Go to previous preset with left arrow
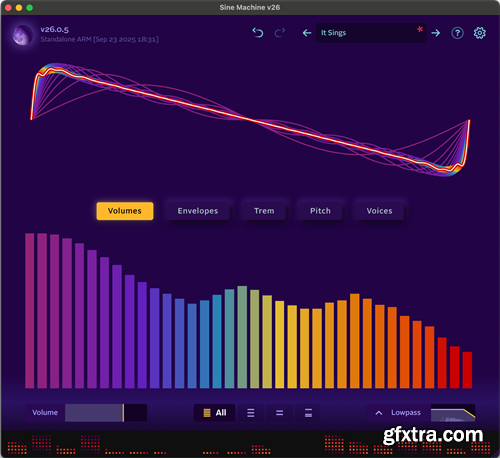Image resolution: width=500 pixels, height=458 pixels. point(307,33)
